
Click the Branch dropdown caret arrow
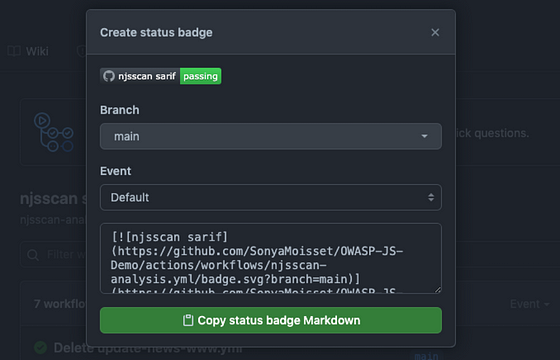click(424, 136)
